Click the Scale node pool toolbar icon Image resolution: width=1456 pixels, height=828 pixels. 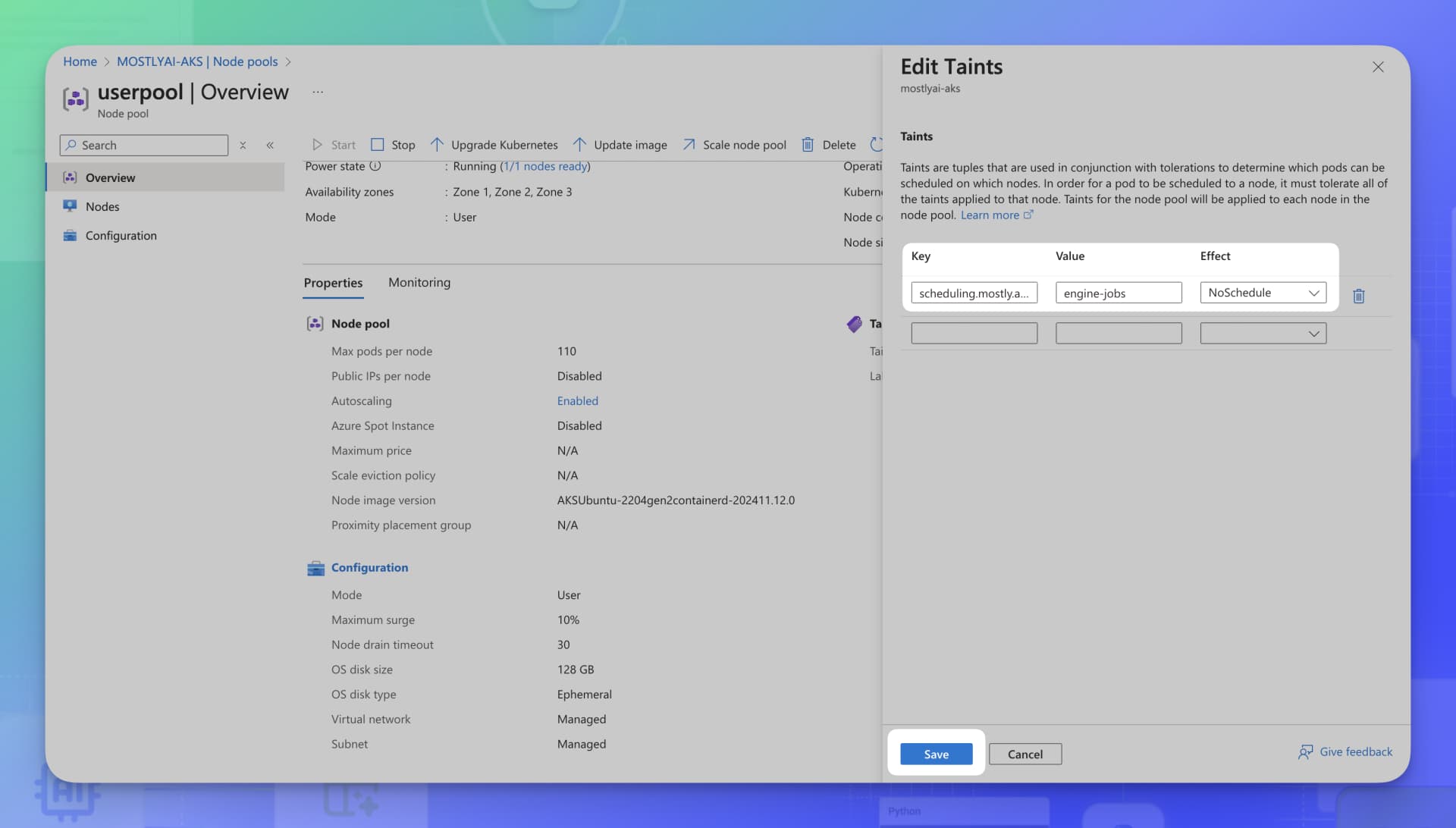[689, 144]
